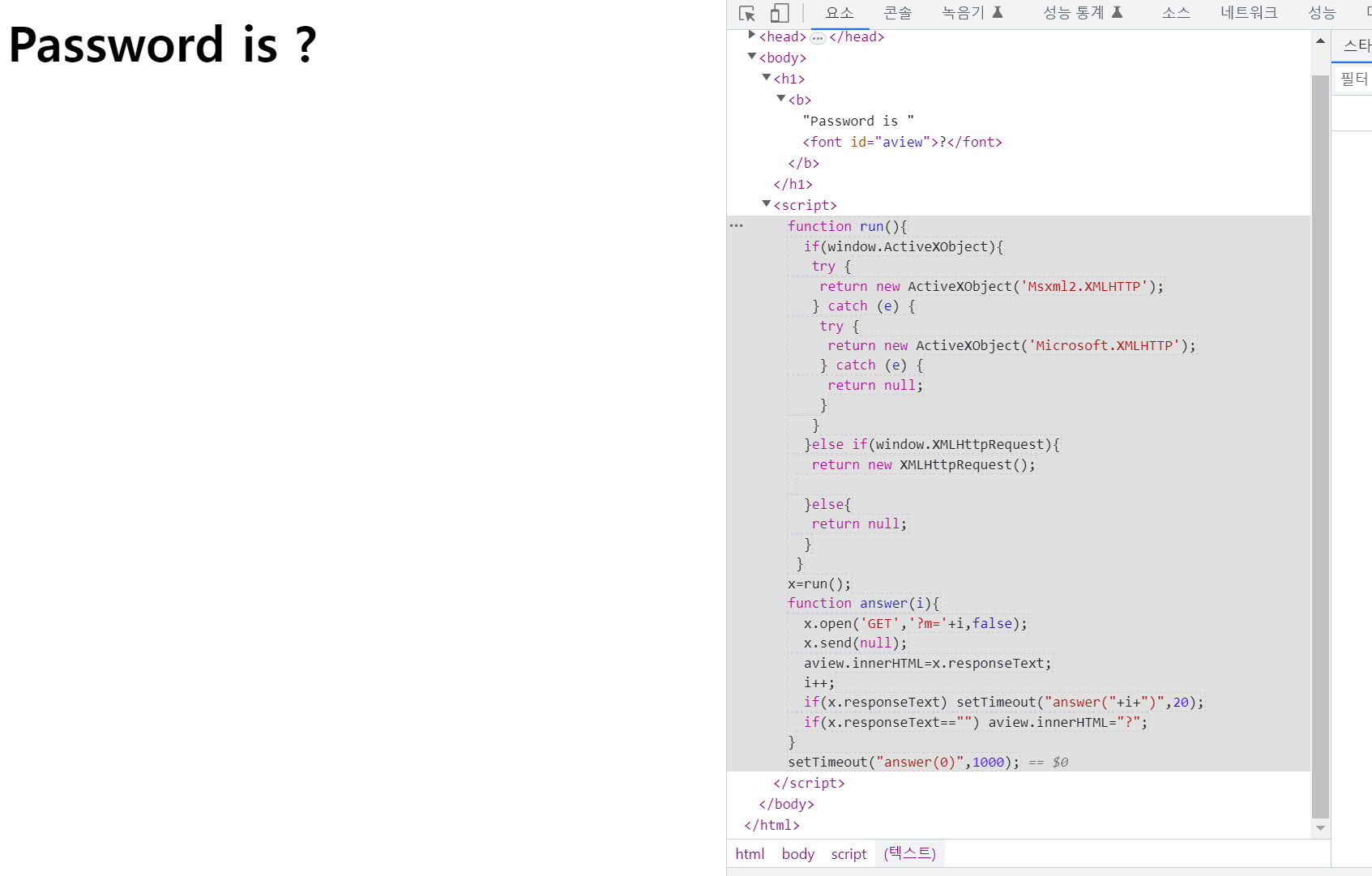The height and width of the screenshot is (876, 1372).
Task: Click the elements panel scrollbar thumb
Action: click(x=1320, y=447)
